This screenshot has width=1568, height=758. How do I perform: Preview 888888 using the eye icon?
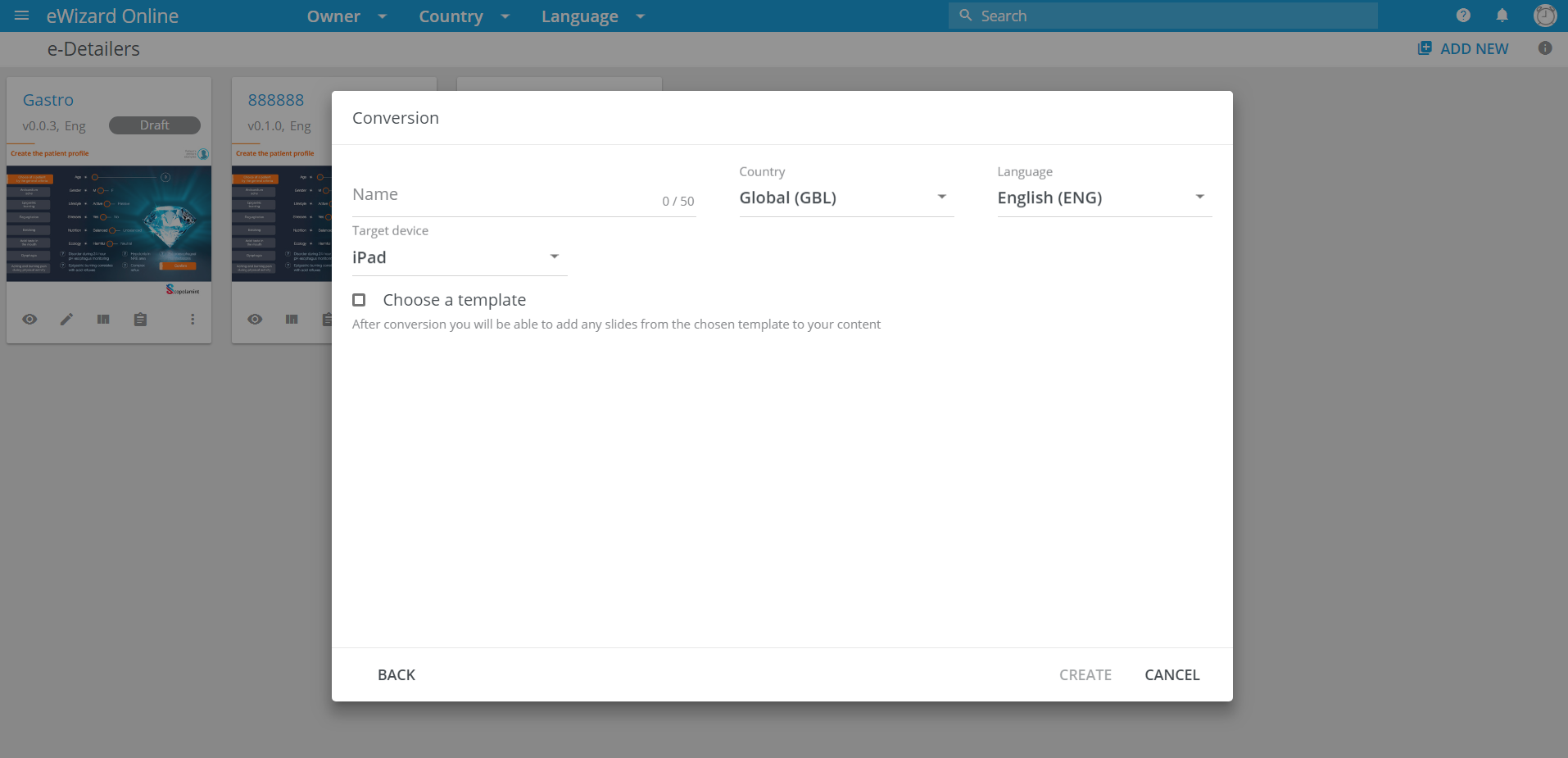(x=255, y=320)
